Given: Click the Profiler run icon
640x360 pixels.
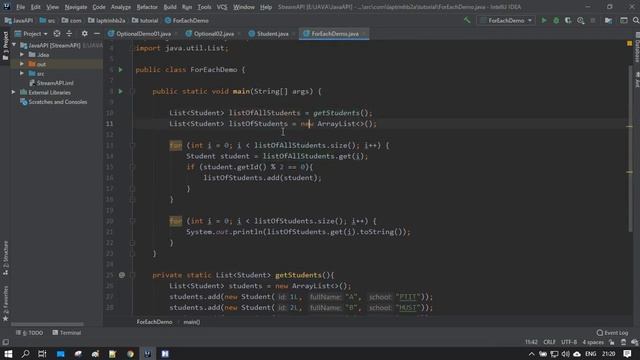Looking at the screenshot, I should [x=580, y=20].
